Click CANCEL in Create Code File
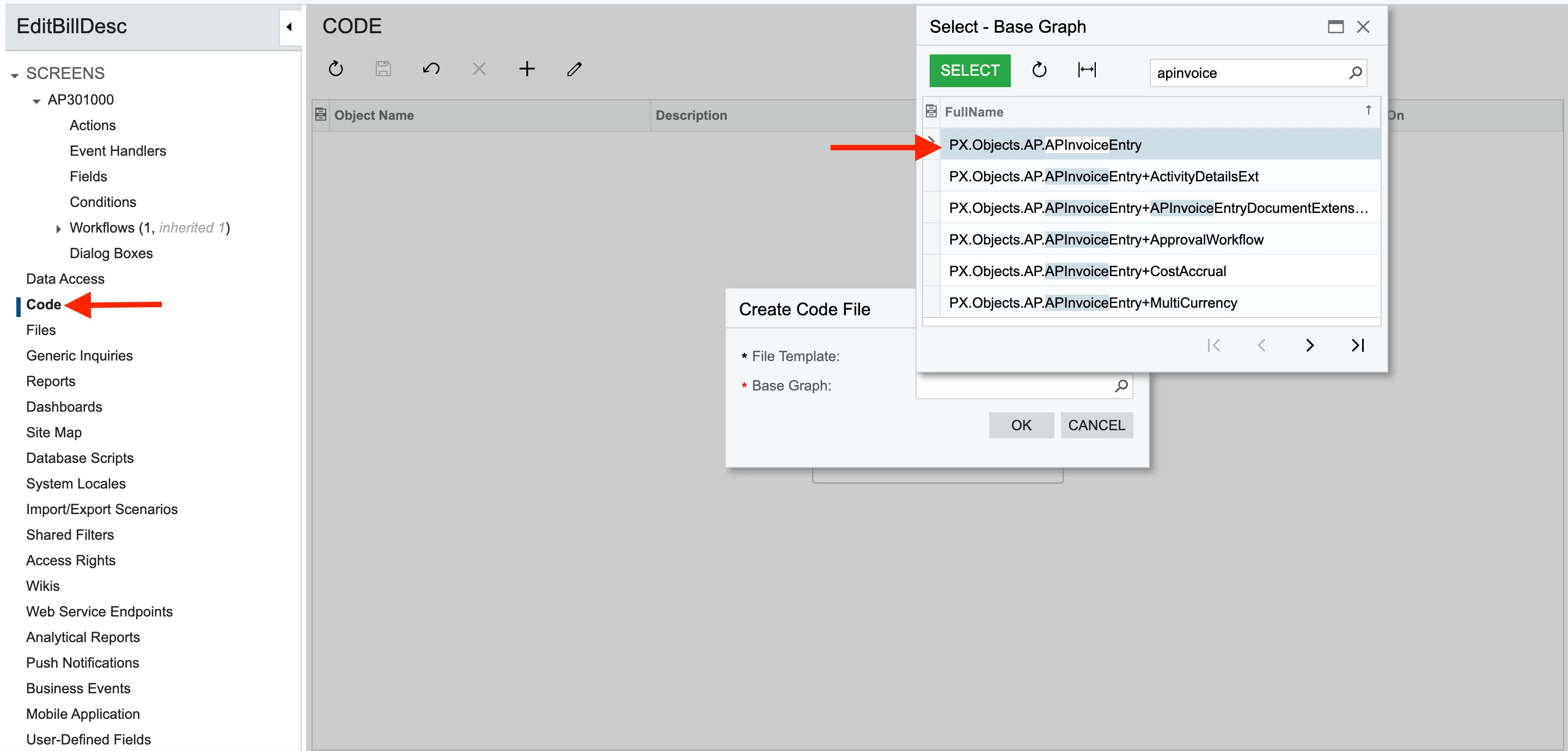 point(1096,425)
